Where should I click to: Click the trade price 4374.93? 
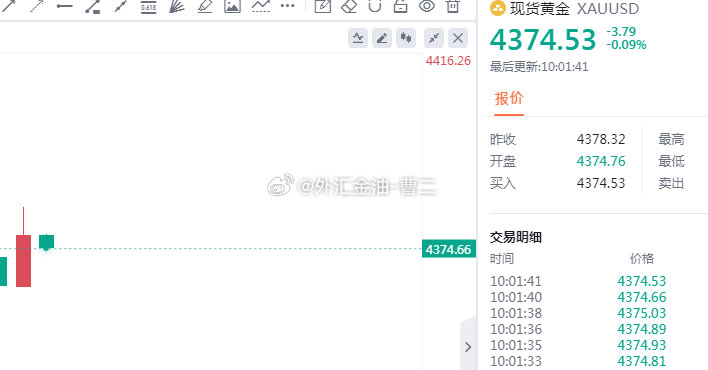click(x=642, y=345)
